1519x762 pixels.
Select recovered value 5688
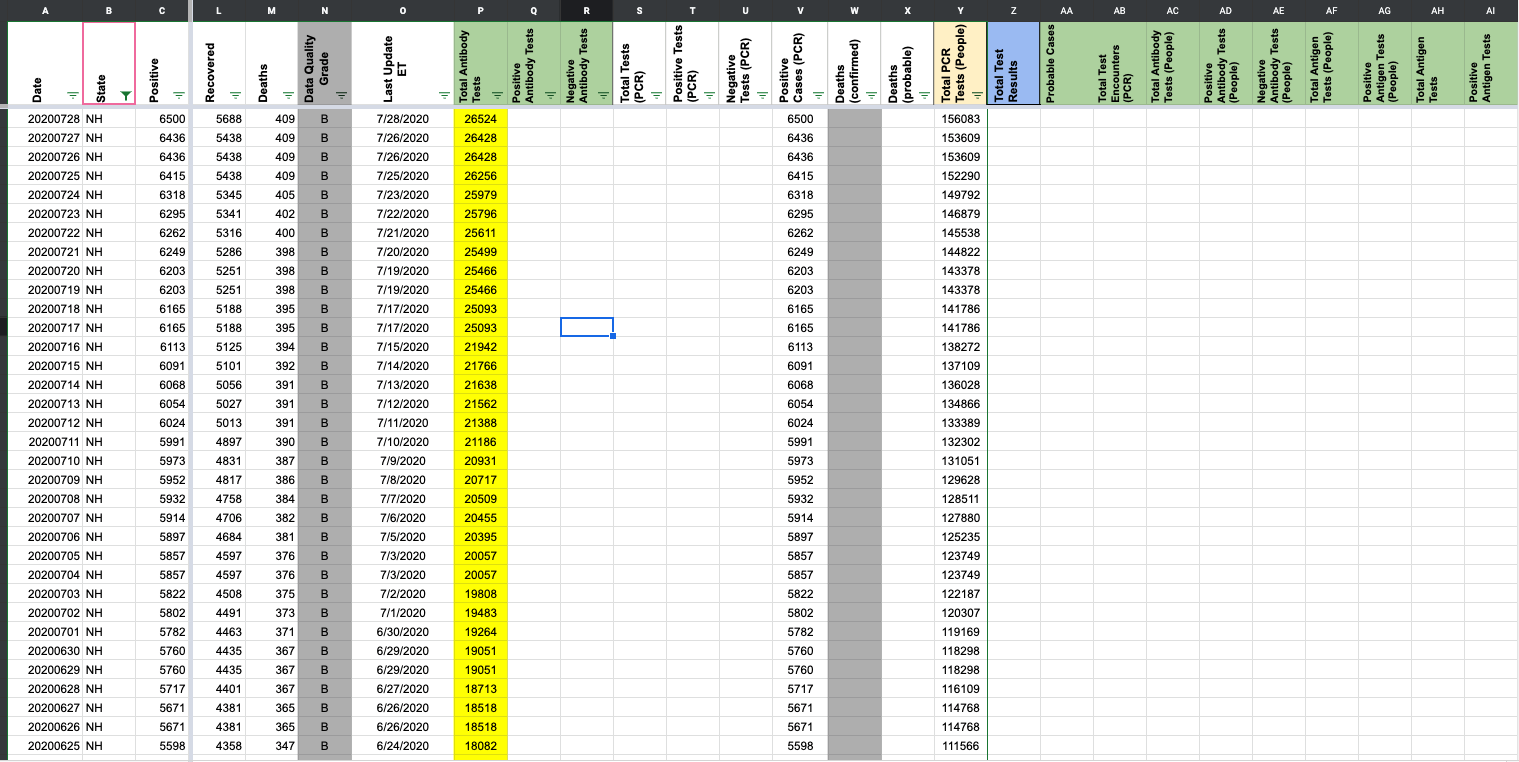pos(219,118)
